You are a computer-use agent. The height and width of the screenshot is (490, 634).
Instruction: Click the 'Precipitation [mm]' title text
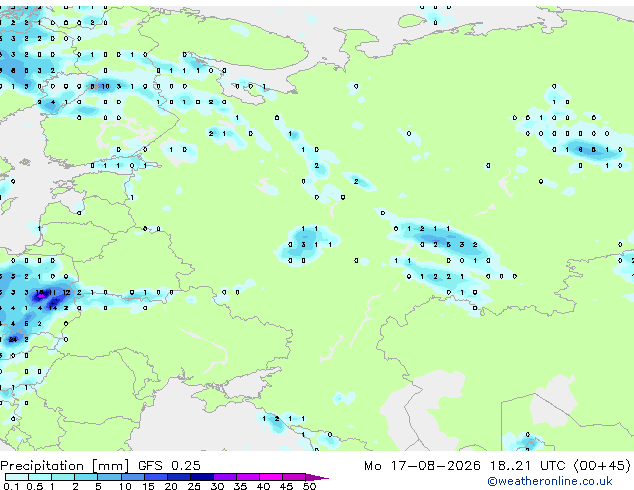65,466
